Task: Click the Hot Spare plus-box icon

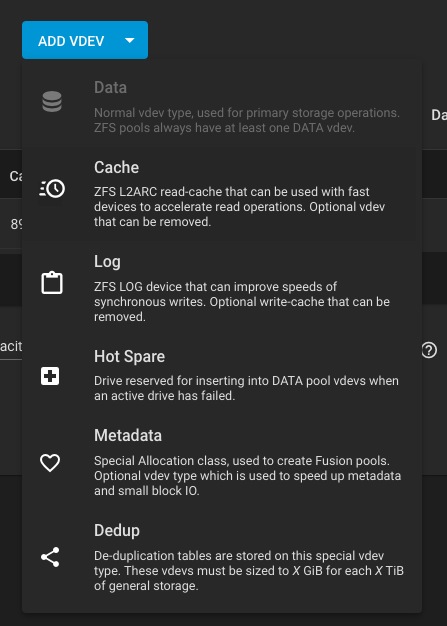Action: 50,376
